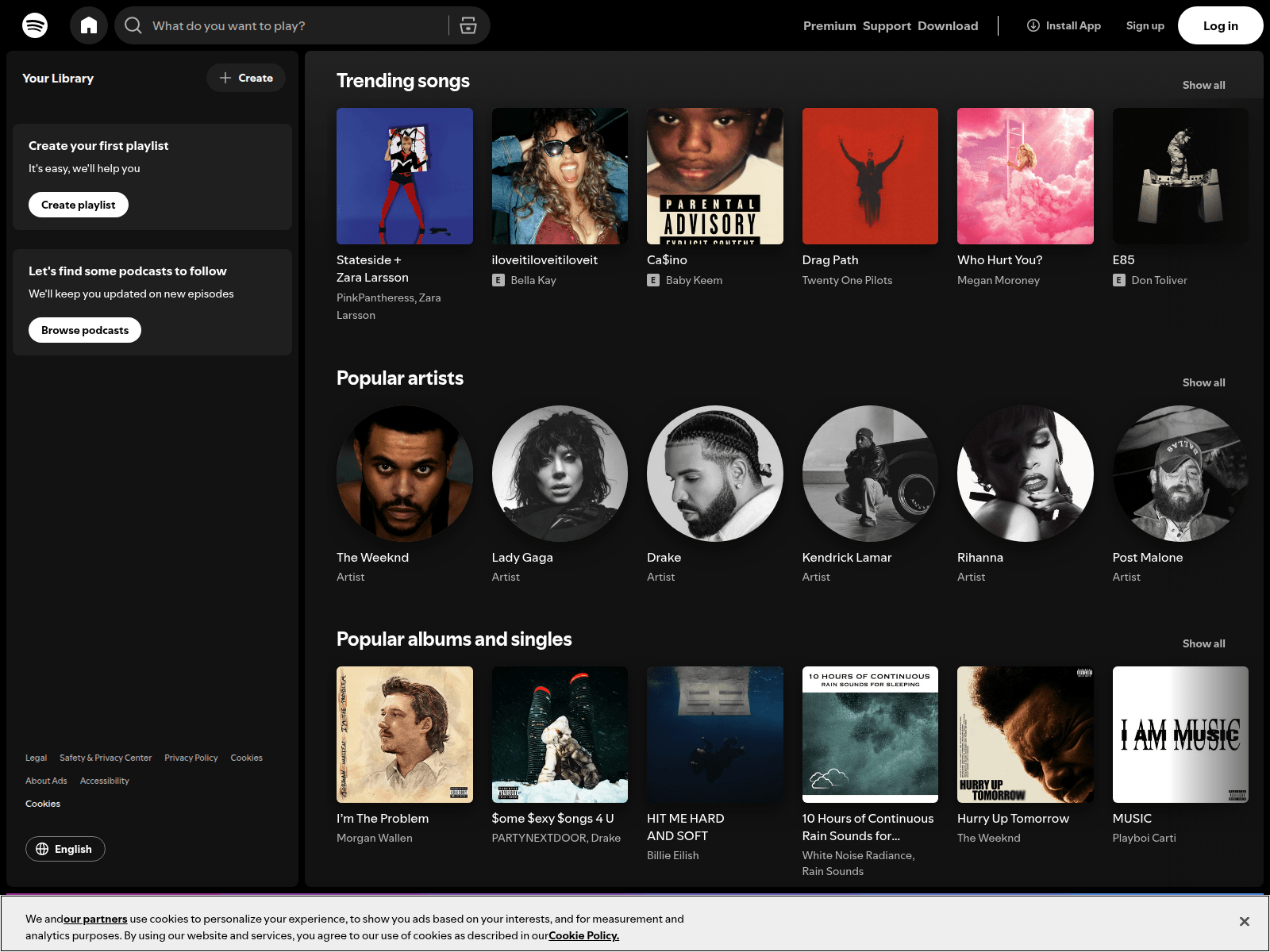Screen dimensions: 1270x952
Task: Click the Sign up button
Action: point(1145,25)
